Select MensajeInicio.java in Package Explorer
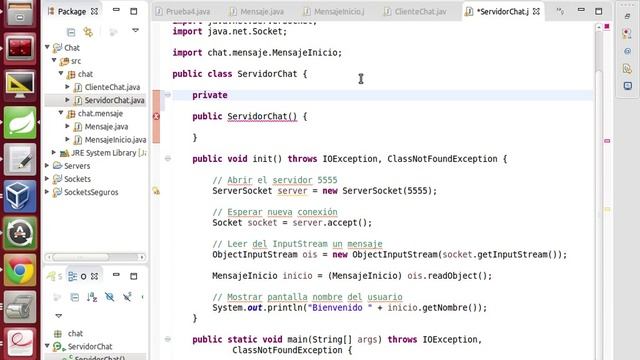The width and height of the screenshot is (640, 360). pos(116,140)
